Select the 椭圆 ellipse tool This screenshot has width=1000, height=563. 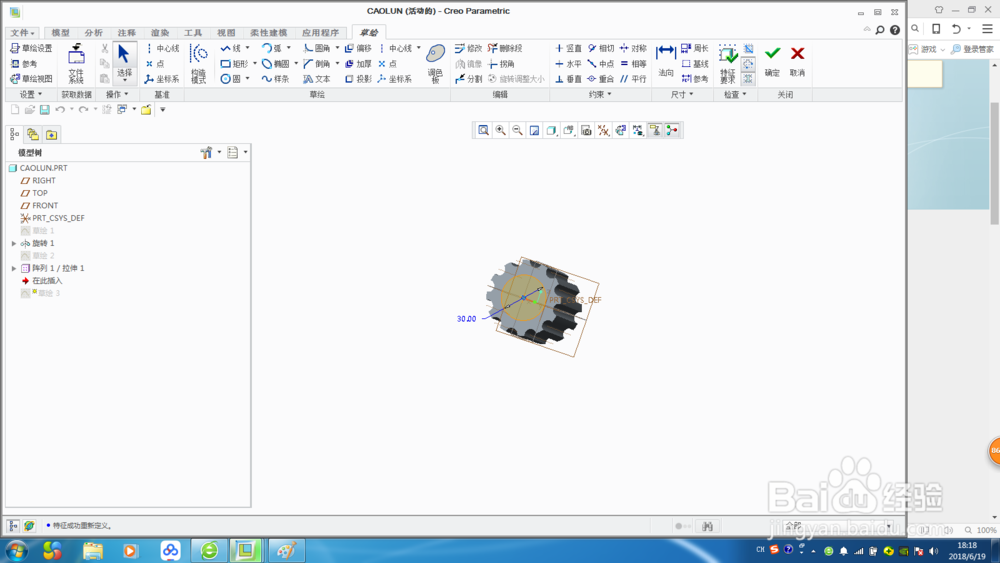click(276, 64)
